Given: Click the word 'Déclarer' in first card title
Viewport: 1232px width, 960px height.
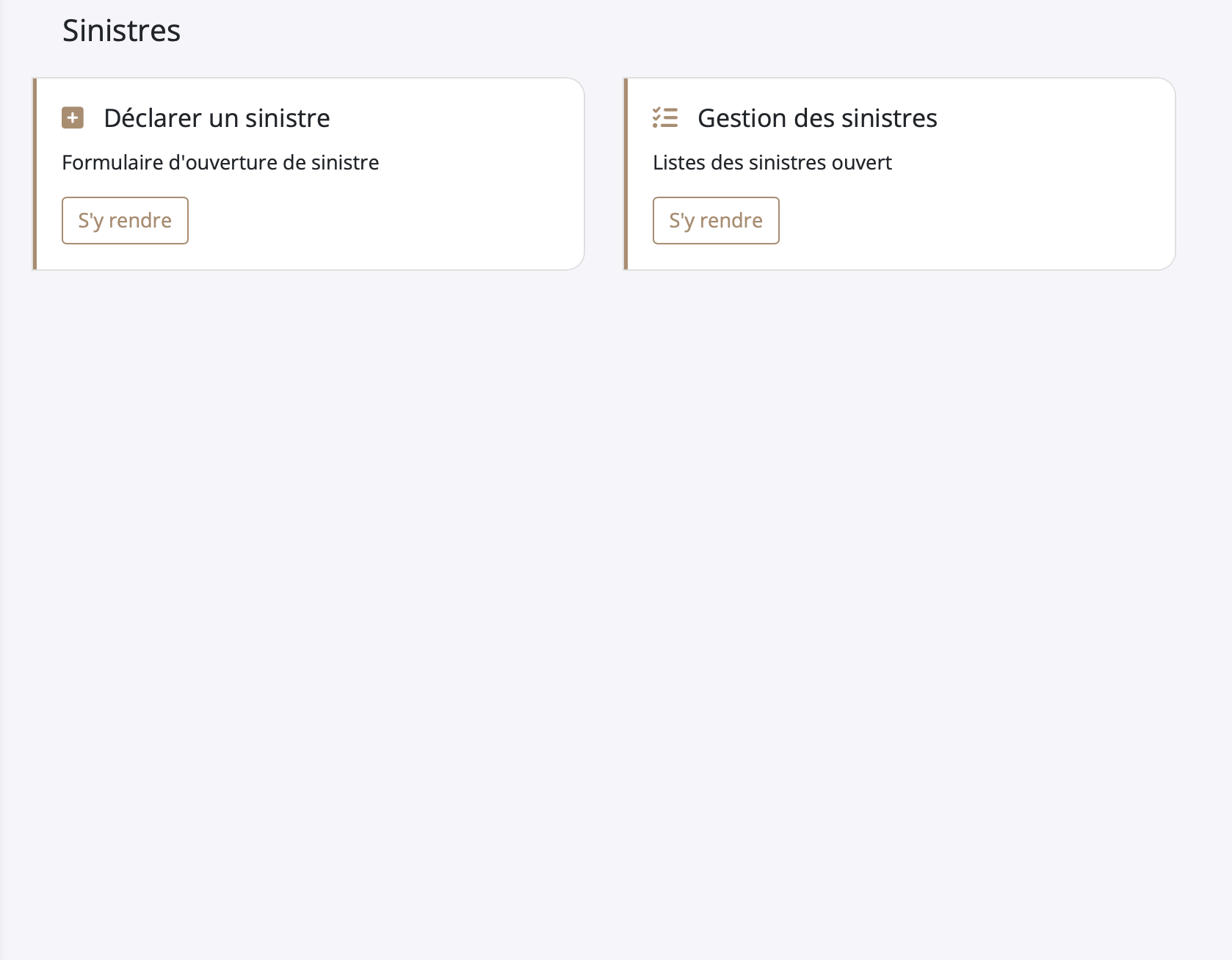Looking at the screenshot, I should point(153,118).
